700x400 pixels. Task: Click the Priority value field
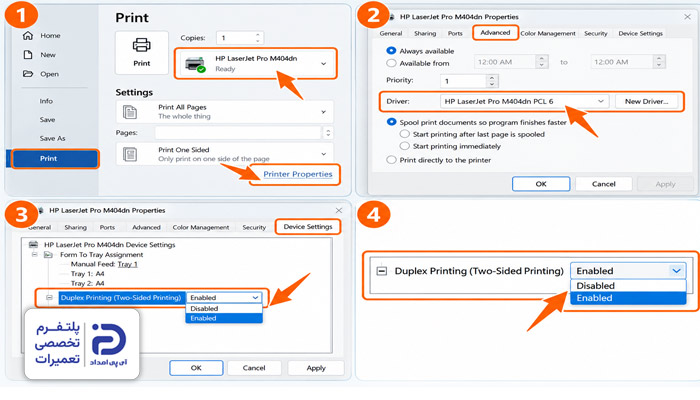[463, 81]
